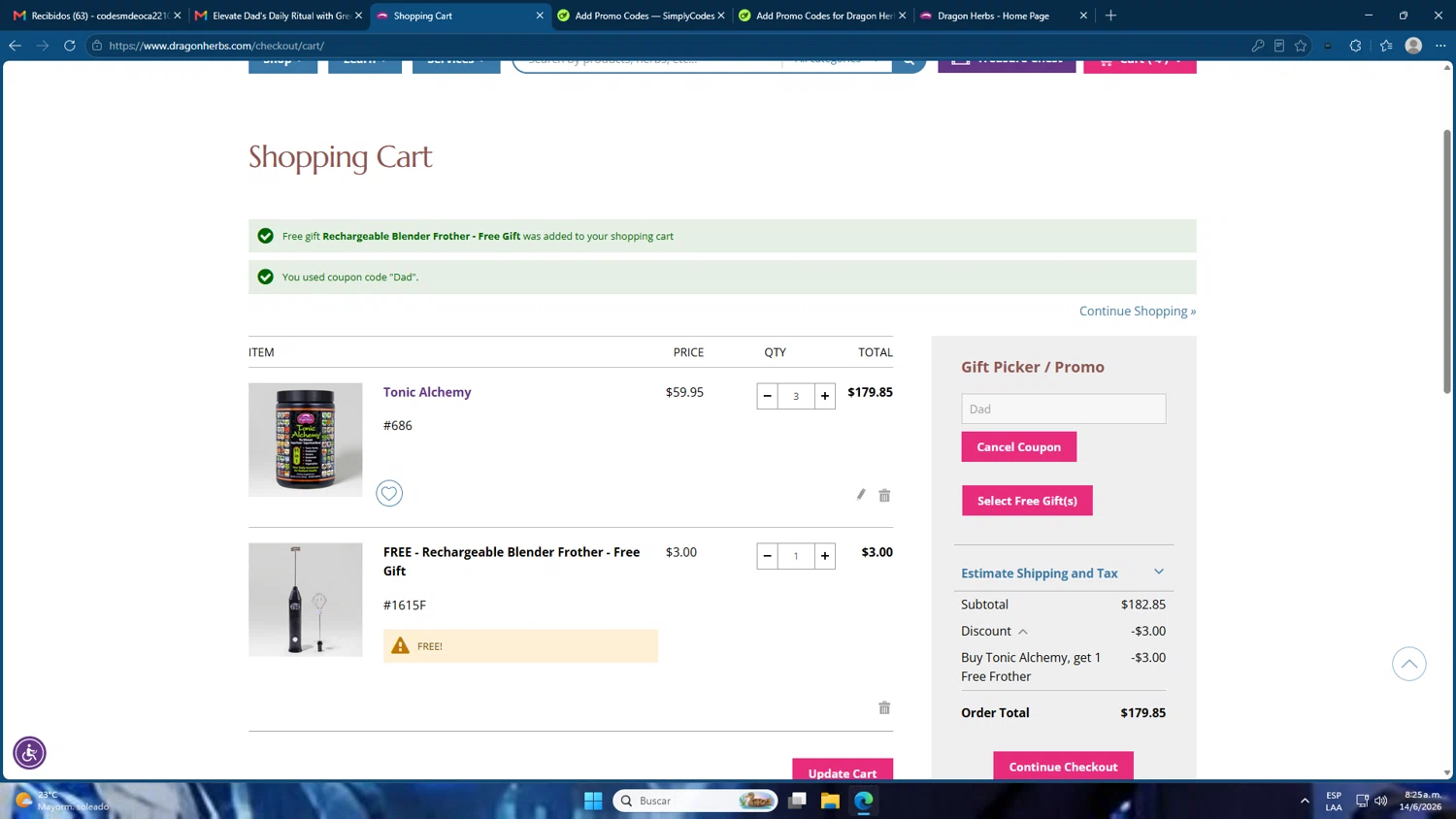Image resolution: width=1456 pixels, height=819 pixels.
Task: Open reading view icon in address bar
Action: pyautogui.click(x=1279, y=46)
